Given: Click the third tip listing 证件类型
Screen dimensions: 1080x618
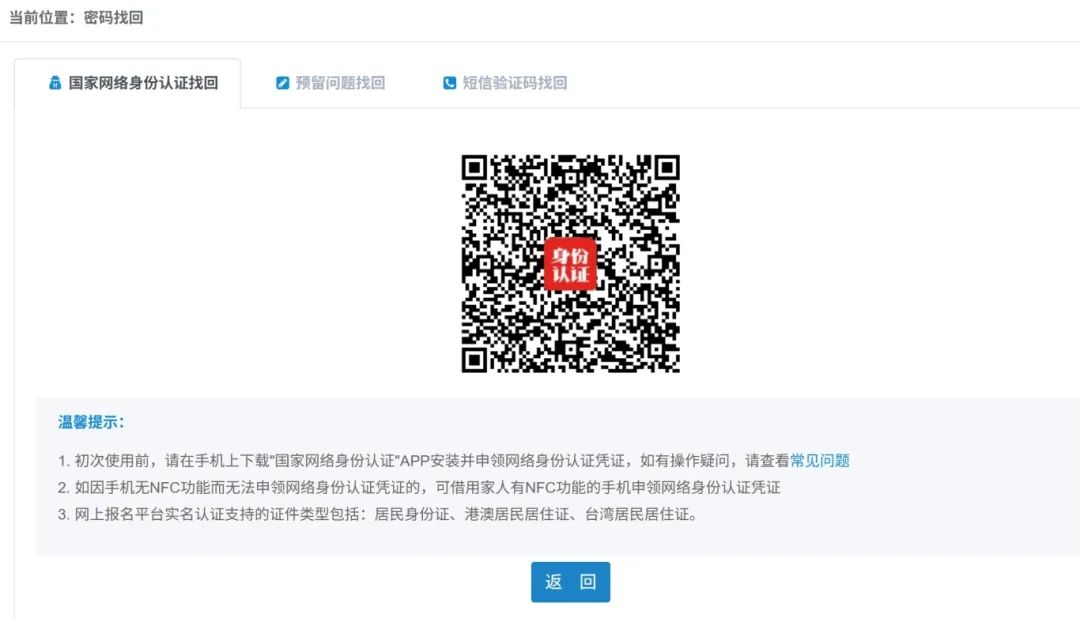Looking at the screenshot, I should pyautogui.click(x=380, y=515).
